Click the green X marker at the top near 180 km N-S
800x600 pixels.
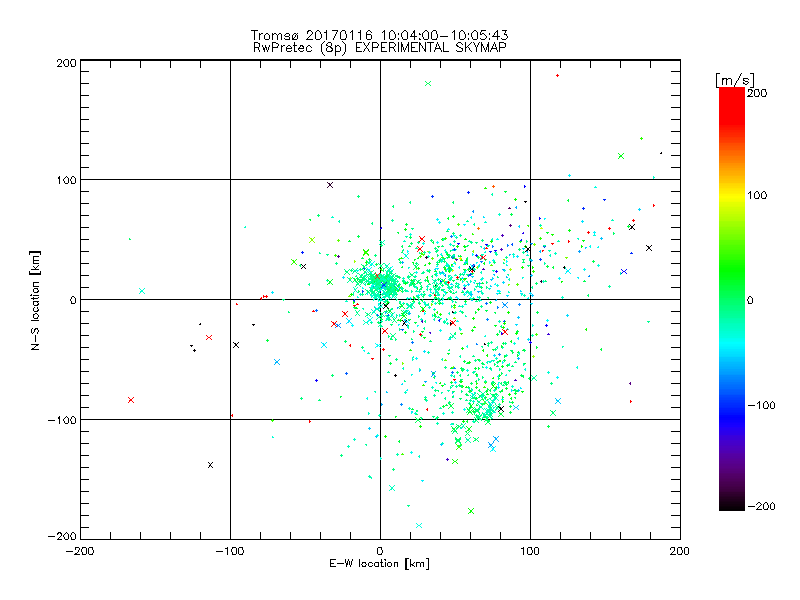pos(428,84)
